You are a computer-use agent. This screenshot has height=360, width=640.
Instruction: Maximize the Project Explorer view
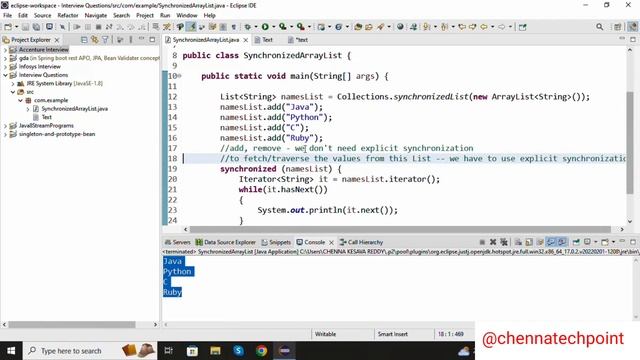coord(152,40)
